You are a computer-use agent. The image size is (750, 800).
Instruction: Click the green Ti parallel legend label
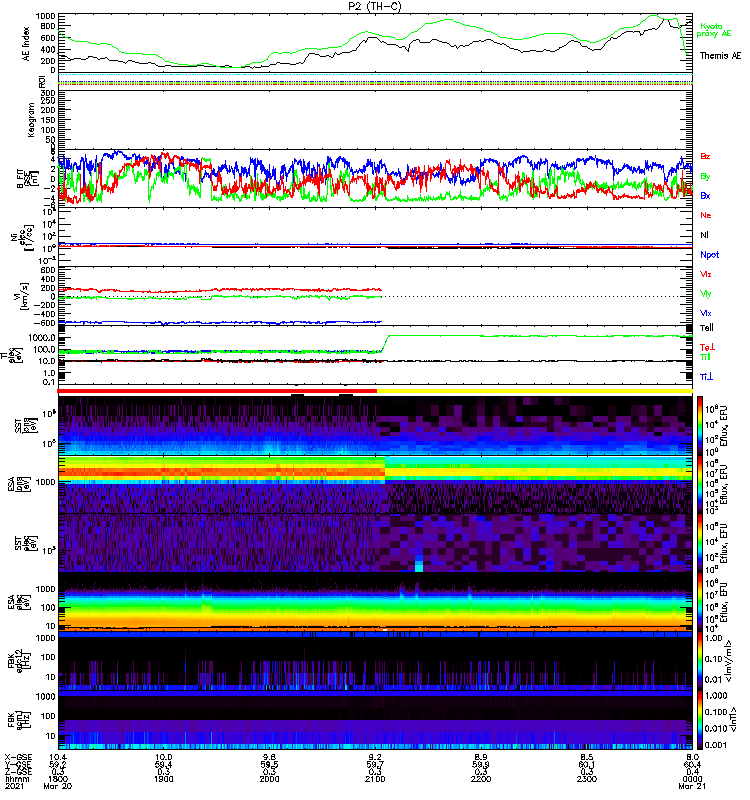click(705, 357)
